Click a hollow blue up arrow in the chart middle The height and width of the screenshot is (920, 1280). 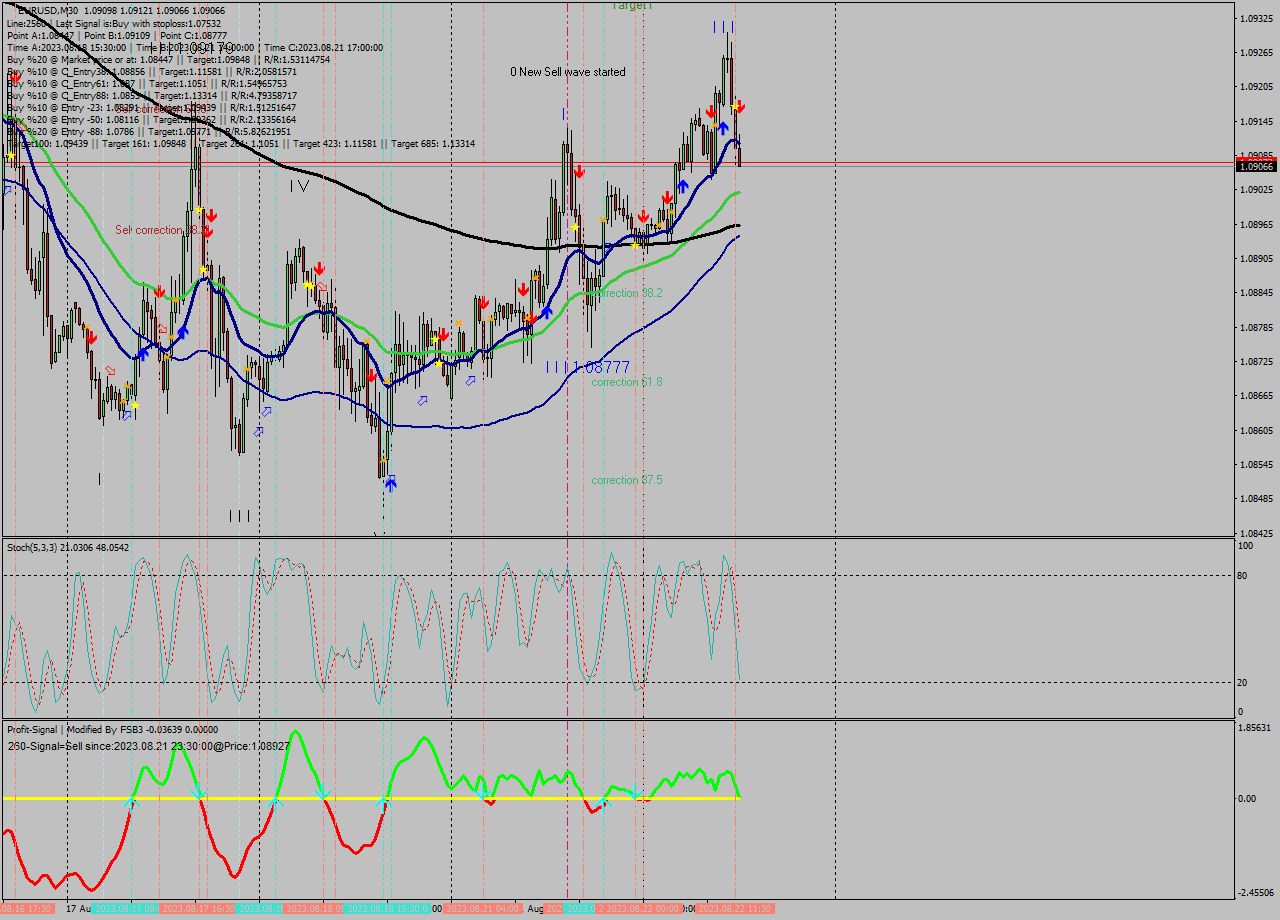[422, 400]
